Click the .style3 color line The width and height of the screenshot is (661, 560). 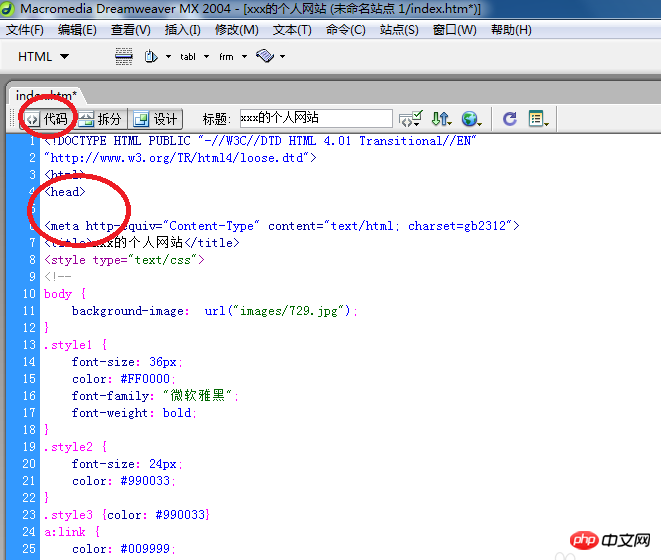pos(127,514)
